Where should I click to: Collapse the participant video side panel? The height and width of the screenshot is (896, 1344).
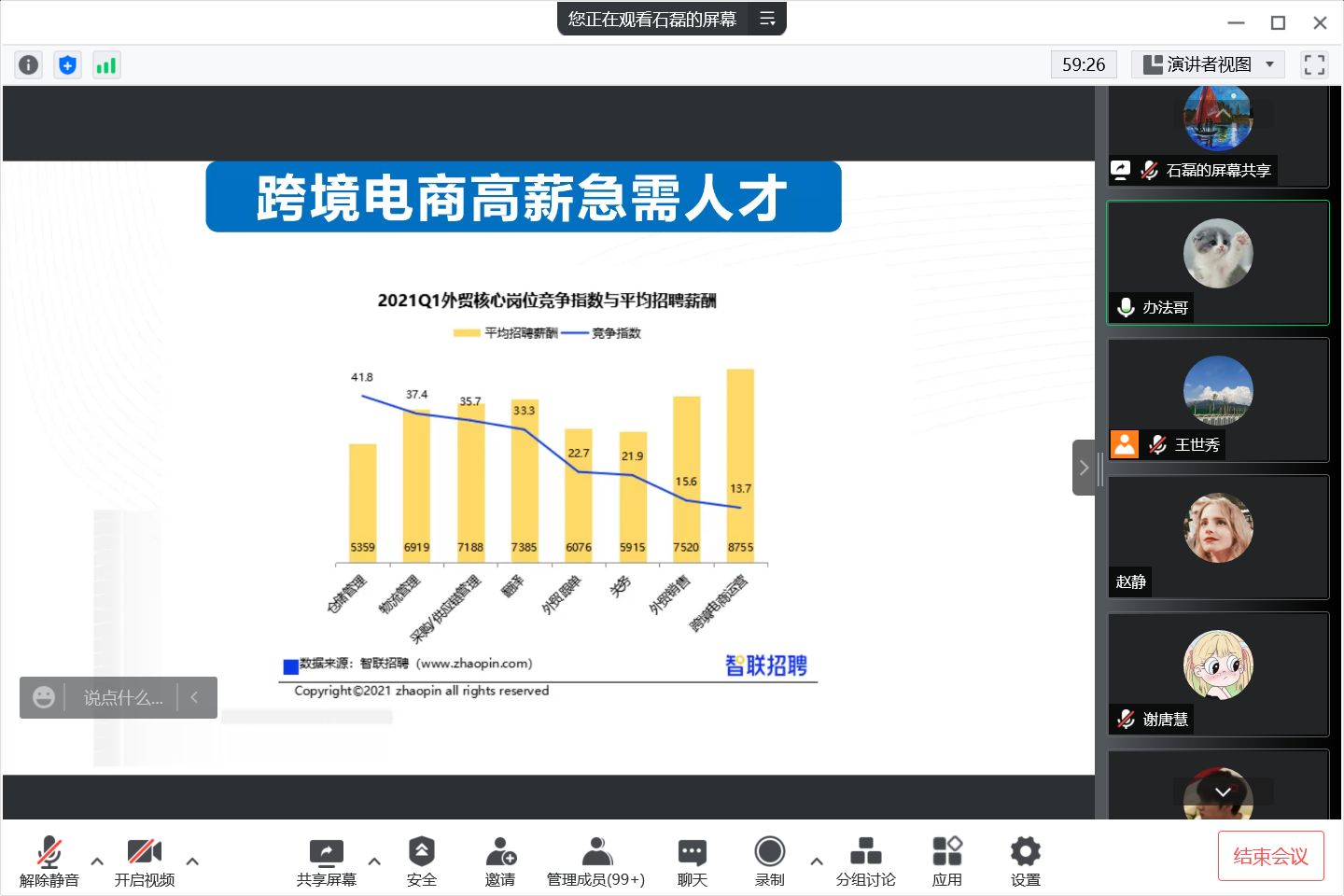pos(1084,468)
